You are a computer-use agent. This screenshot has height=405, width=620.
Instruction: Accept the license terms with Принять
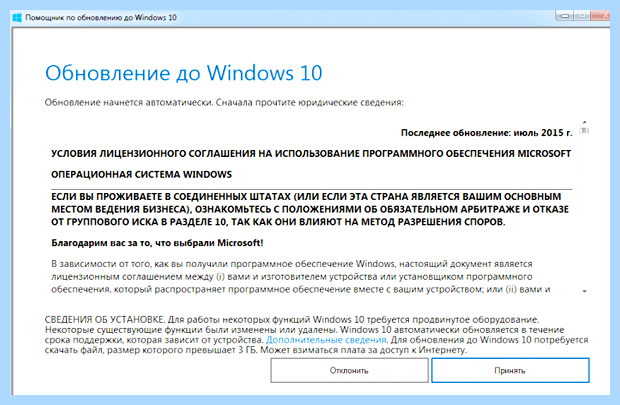coord(510,370)
